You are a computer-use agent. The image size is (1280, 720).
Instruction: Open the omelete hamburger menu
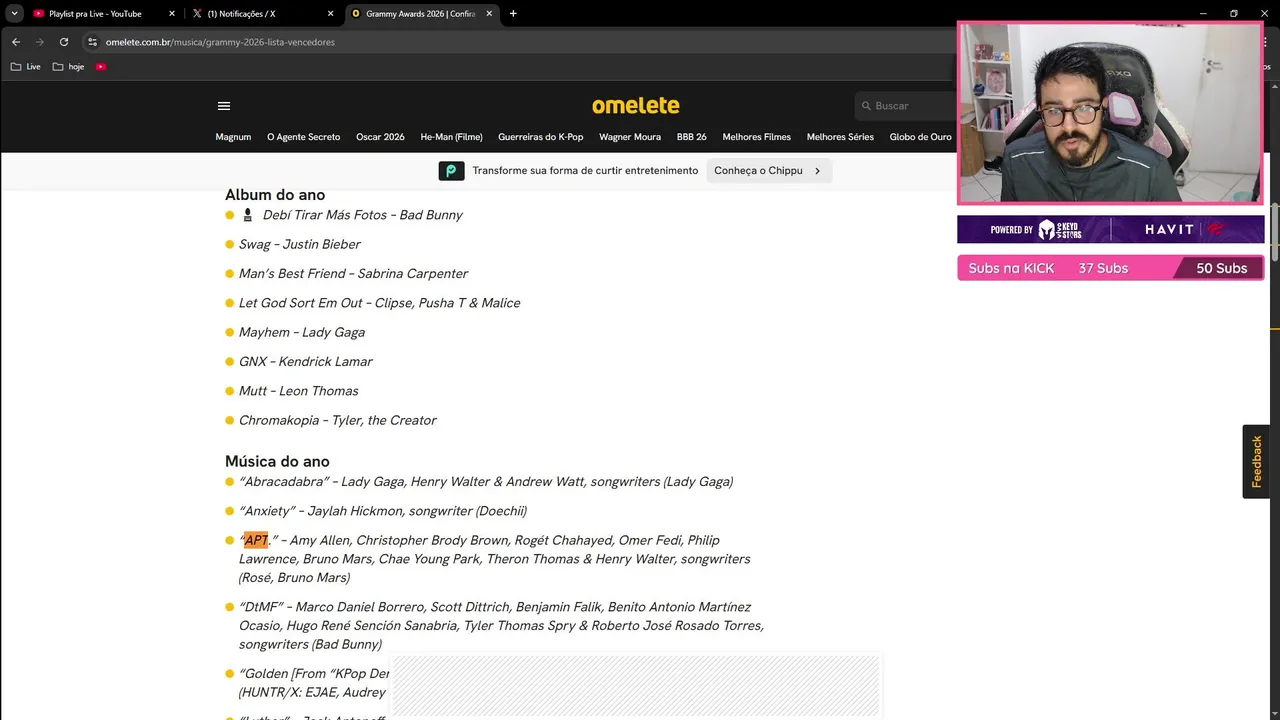224,106
